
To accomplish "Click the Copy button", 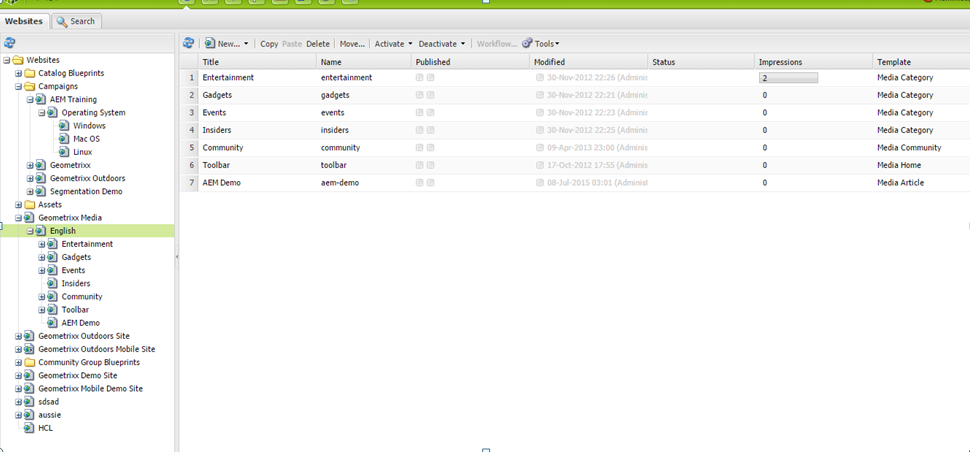I will 269,44.
